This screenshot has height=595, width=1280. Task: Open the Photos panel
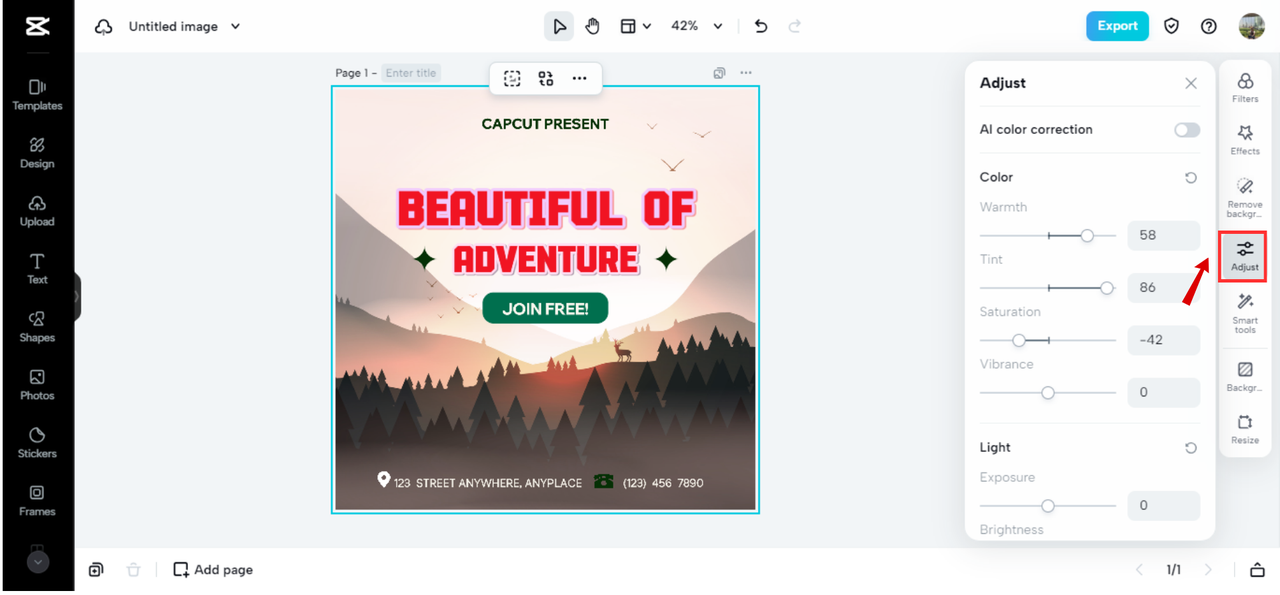(37, 385)
